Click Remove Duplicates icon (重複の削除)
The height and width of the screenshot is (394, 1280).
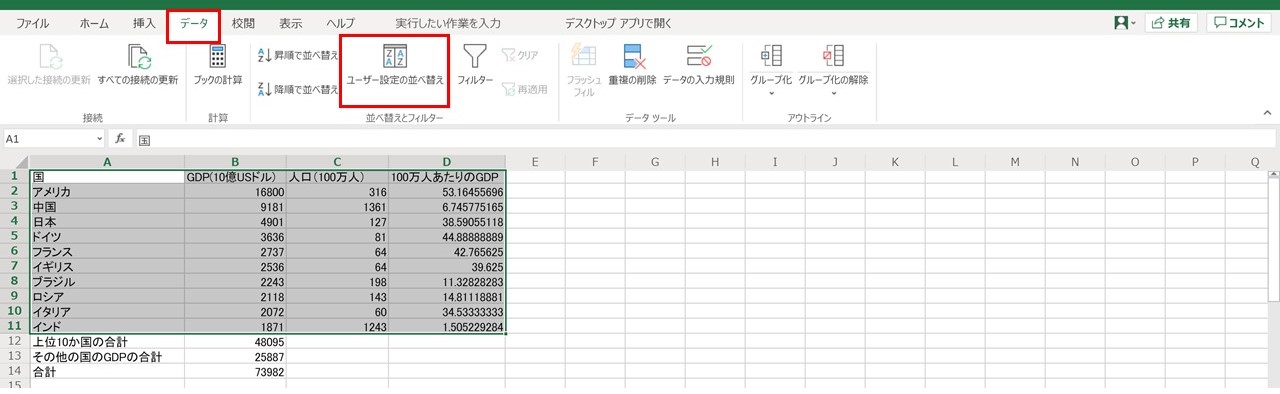632,56
